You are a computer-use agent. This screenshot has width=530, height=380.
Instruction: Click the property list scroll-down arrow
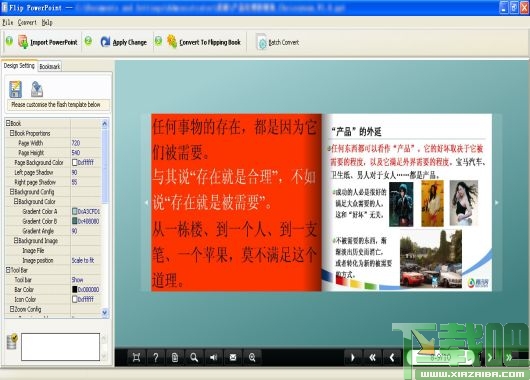click(x=104, y=313)
